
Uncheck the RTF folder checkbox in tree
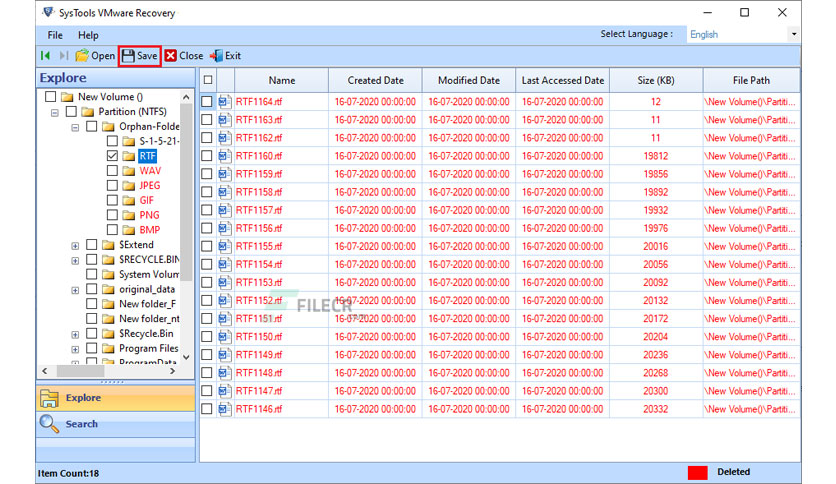pyautogui.click(x=112, y=156)
